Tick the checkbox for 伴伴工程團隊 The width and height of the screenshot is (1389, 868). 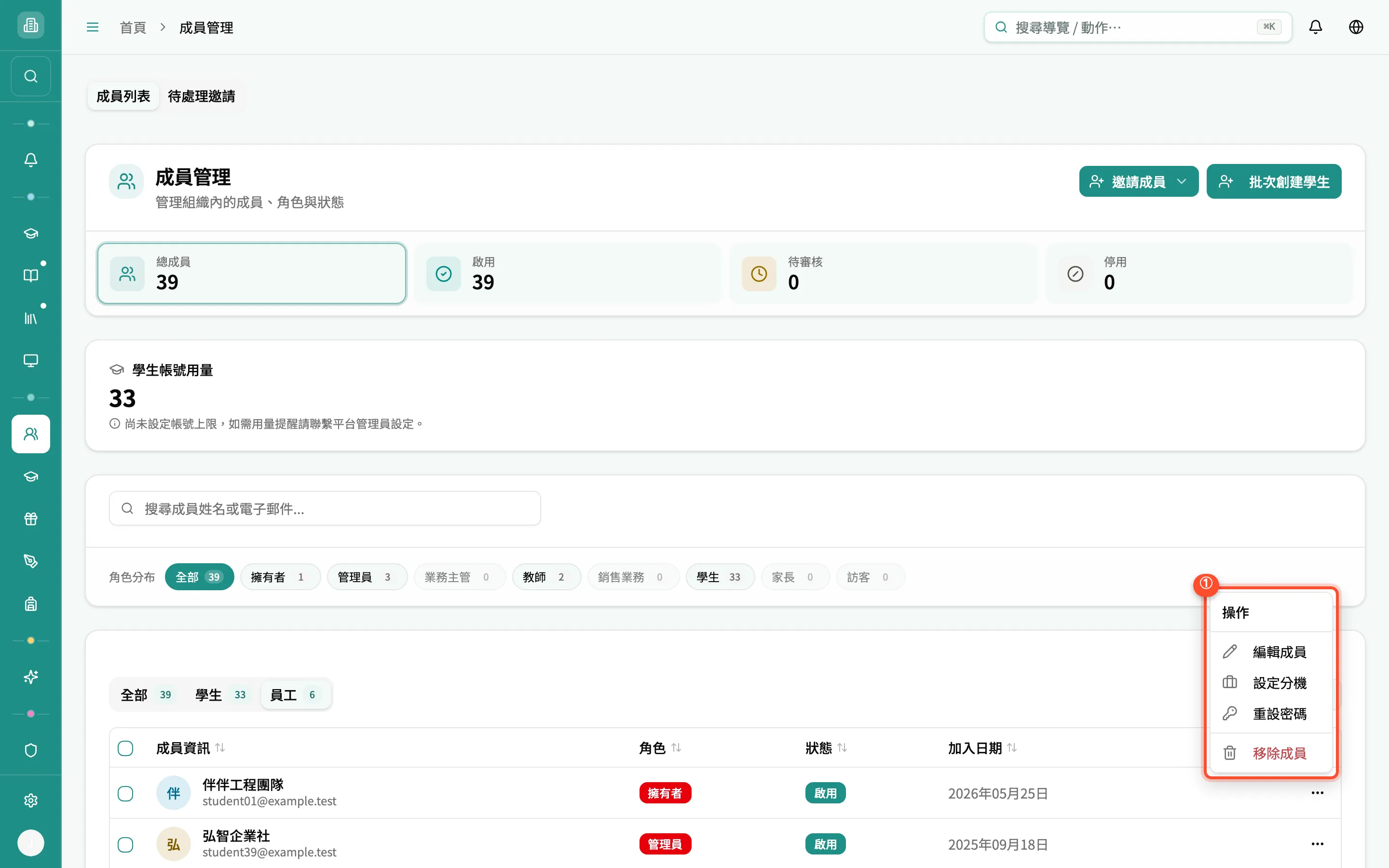tap(125, 793)
